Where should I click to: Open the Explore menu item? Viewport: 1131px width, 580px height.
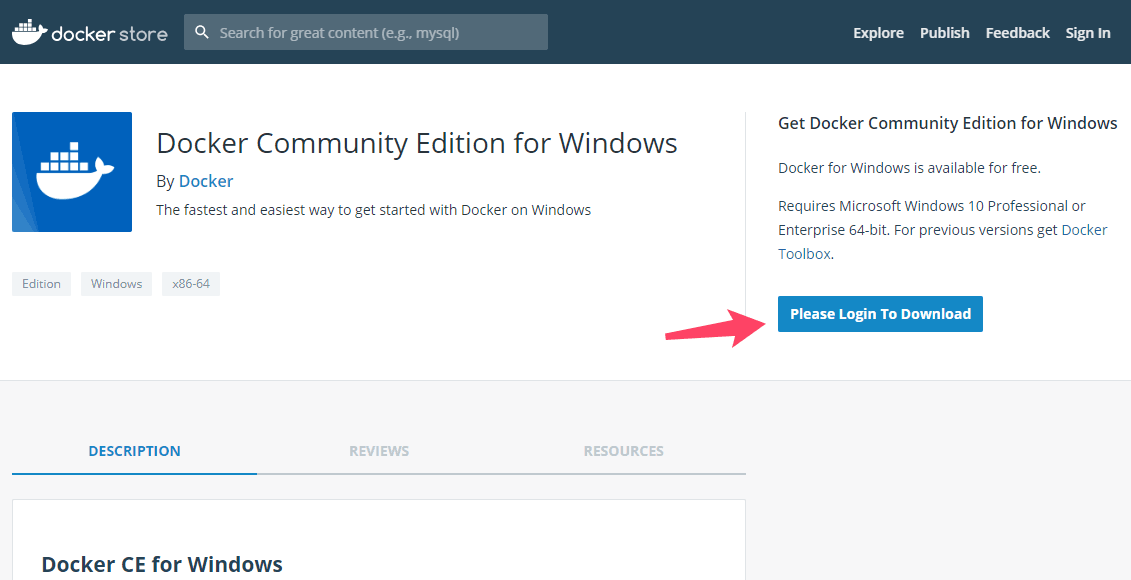(x=878, y=32)
